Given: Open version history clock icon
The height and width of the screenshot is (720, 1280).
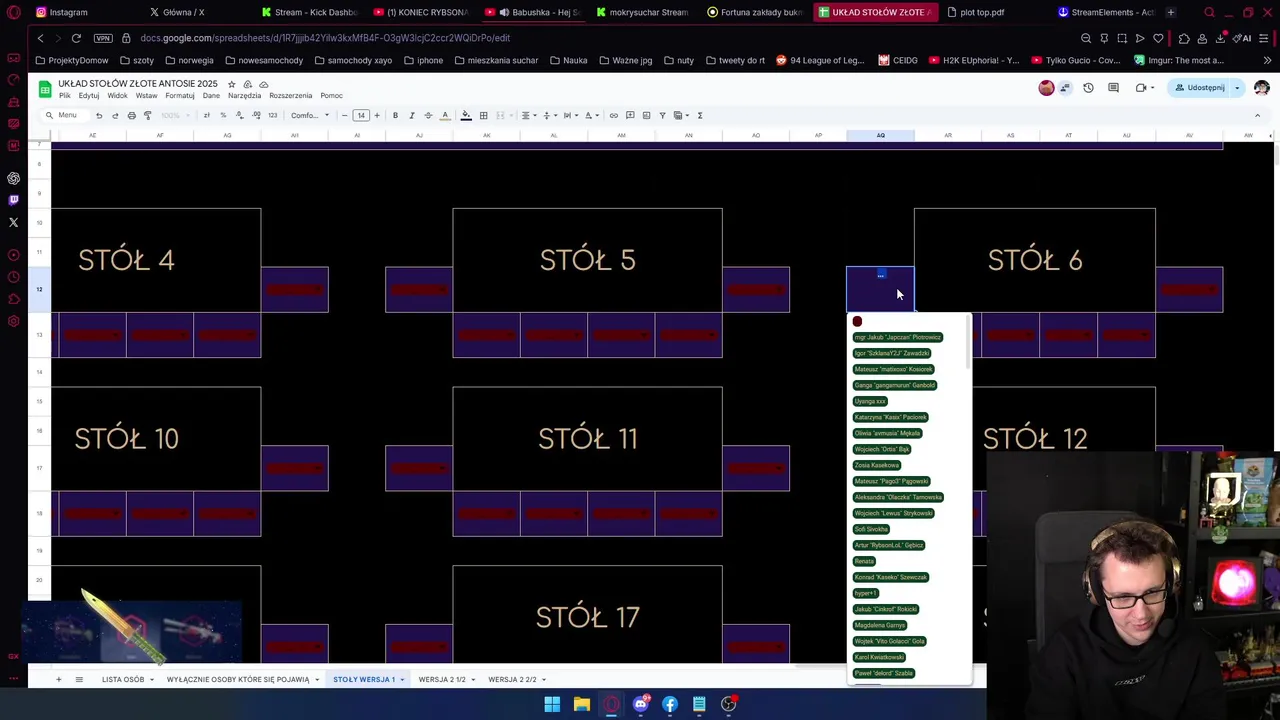Looking at the screenshot, I should point(1088,88).
